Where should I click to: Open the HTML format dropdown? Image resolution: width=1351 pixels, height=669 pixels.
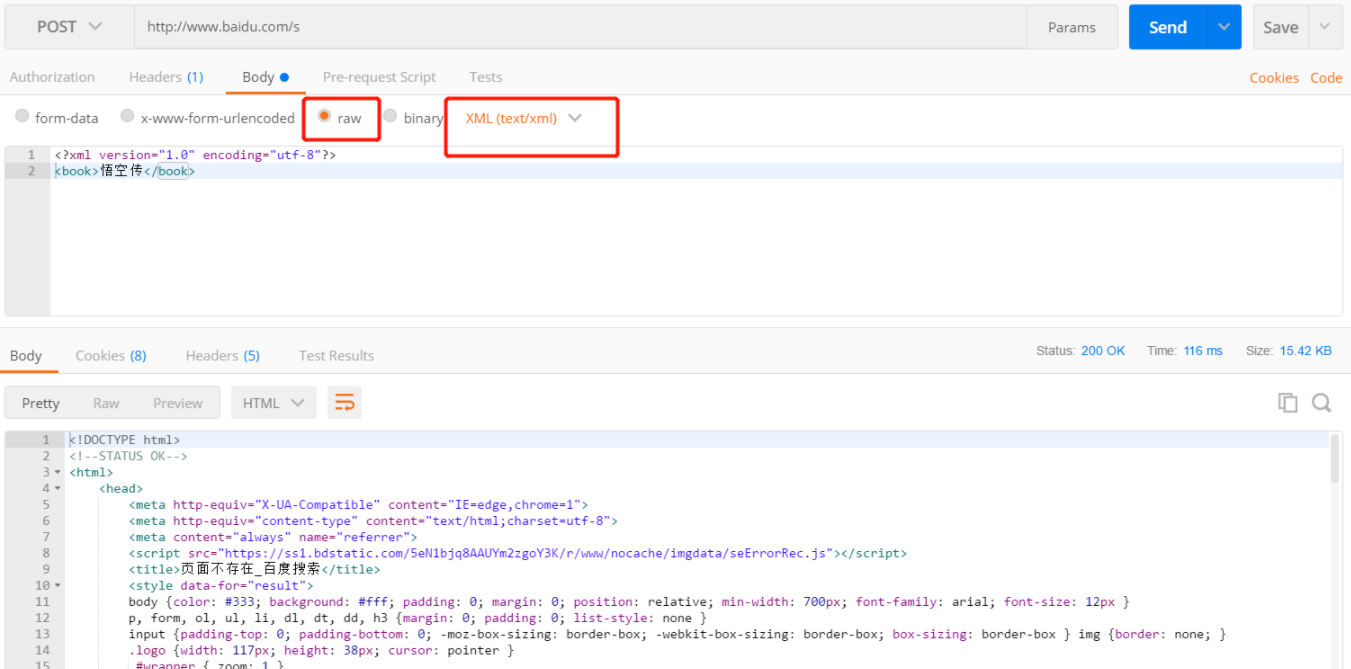tap(273, 403)
